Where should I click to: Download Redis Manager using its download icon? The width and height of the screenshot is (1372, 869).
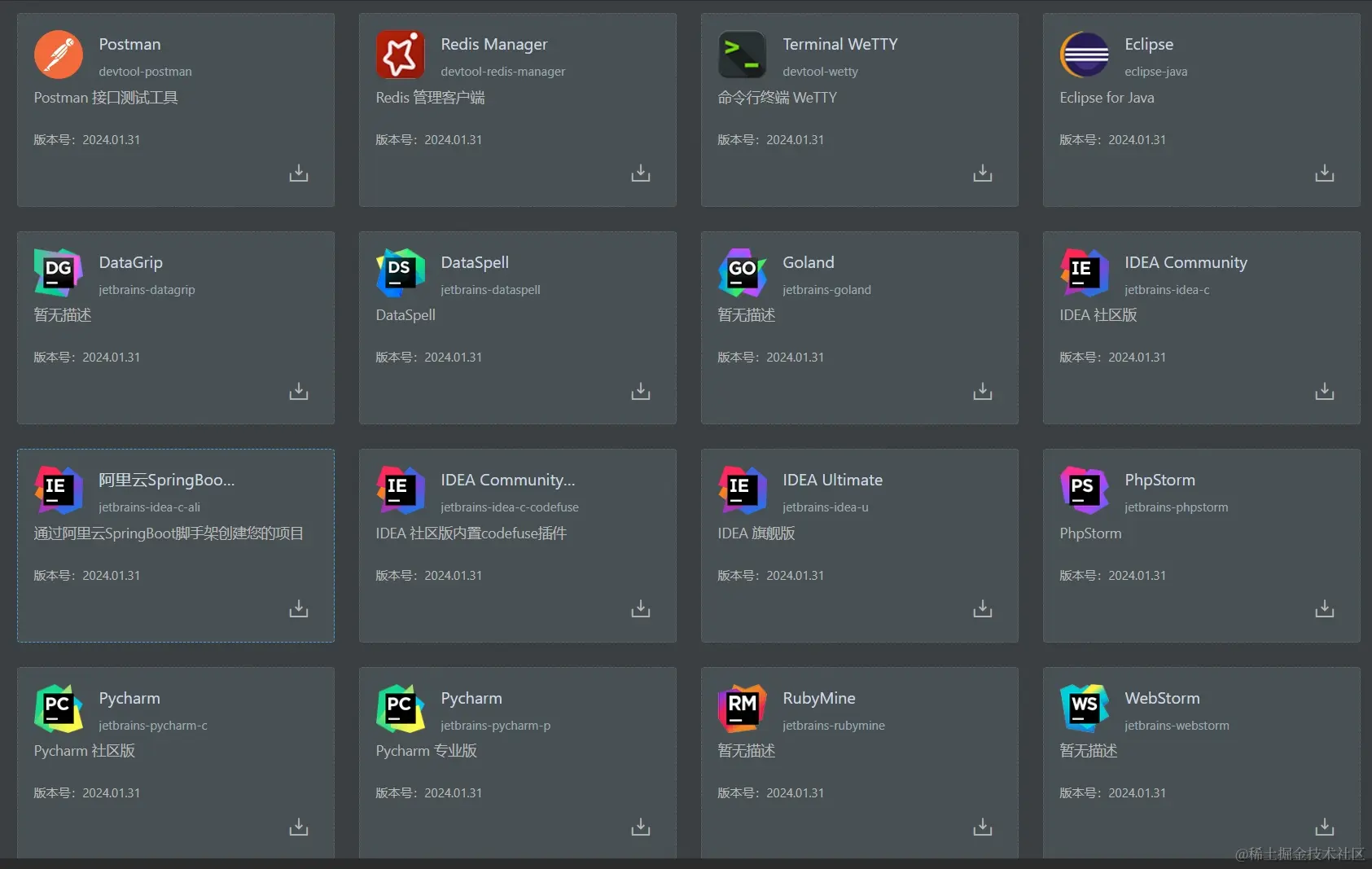tap(641, 173)
